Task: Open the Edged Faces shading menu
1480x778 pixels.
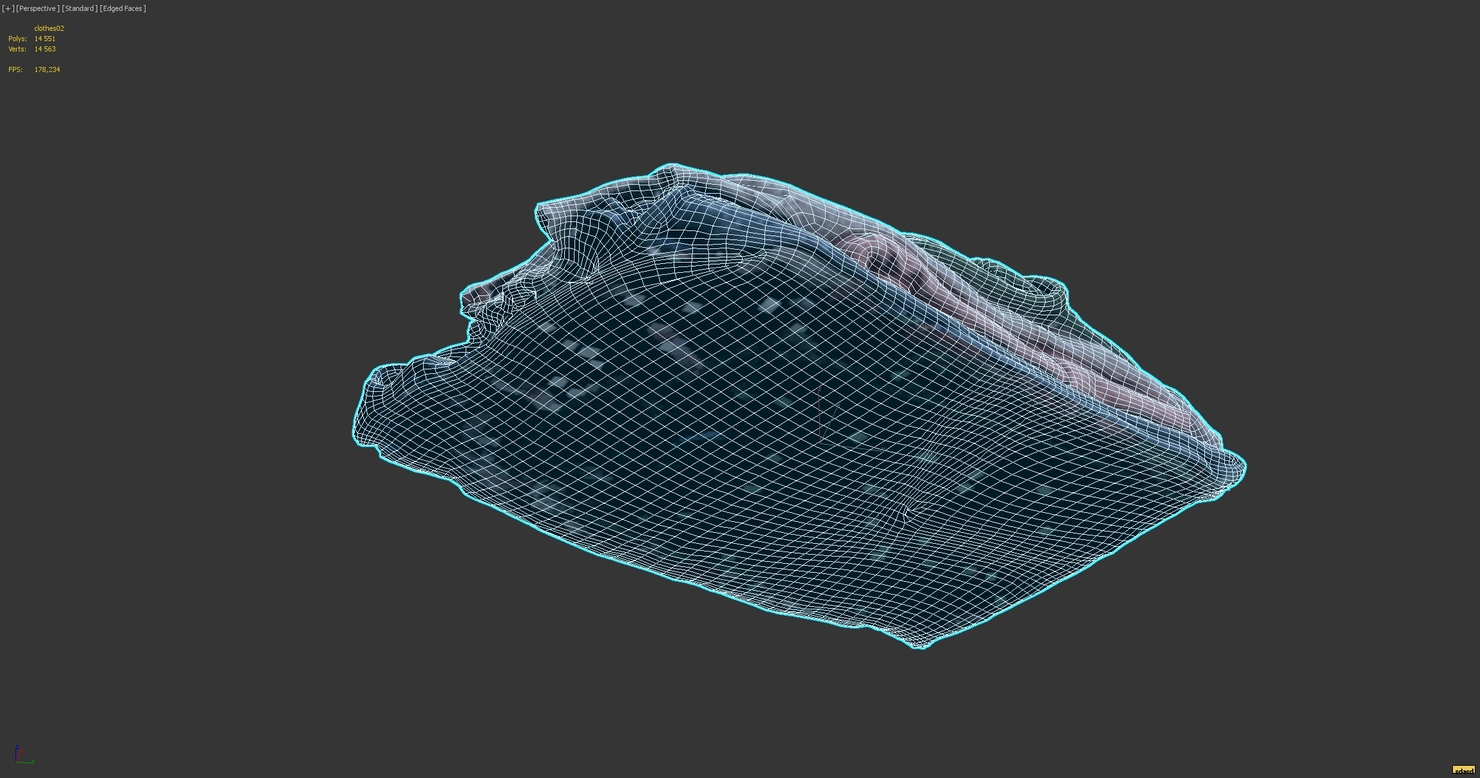Action: click(122, 8)
